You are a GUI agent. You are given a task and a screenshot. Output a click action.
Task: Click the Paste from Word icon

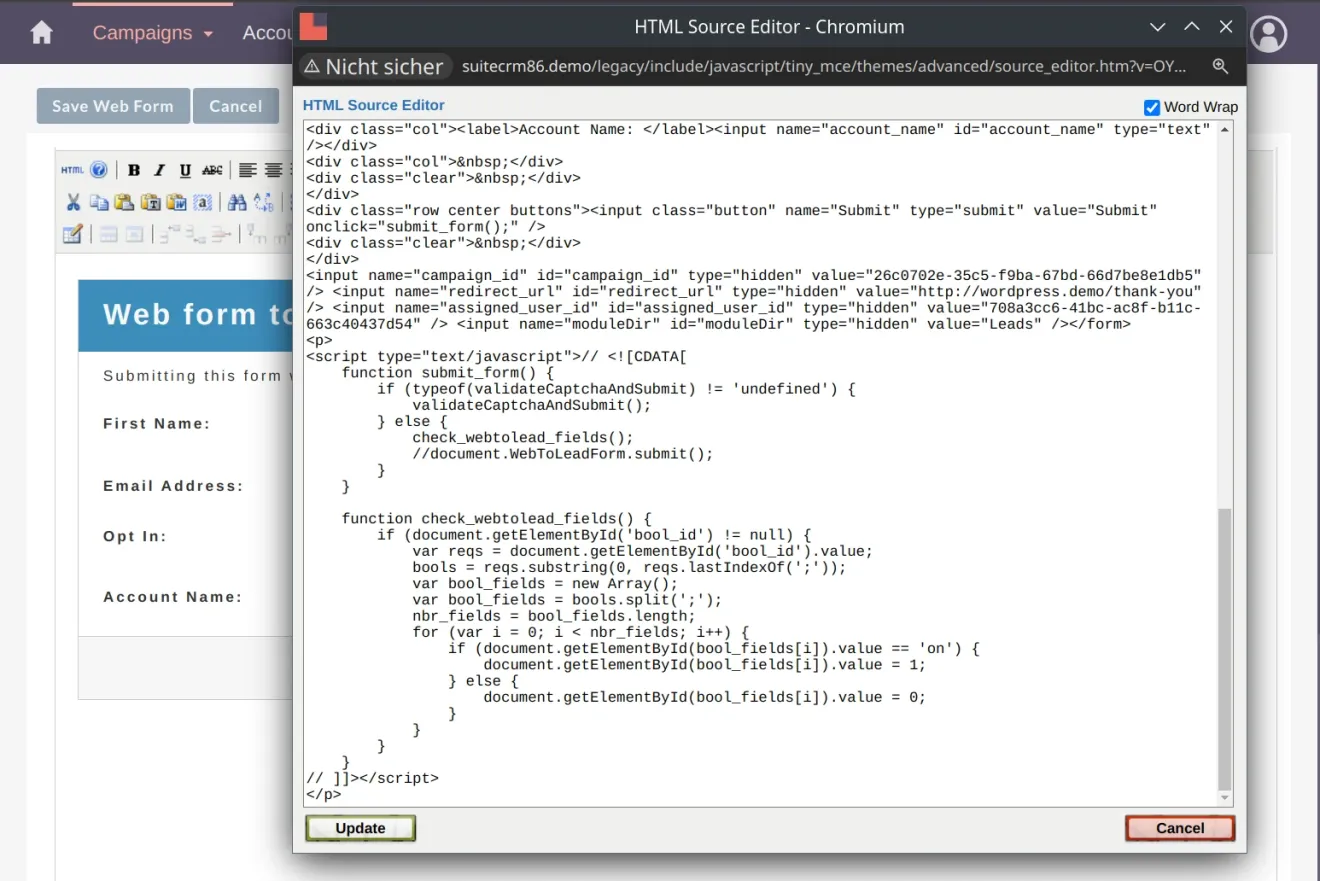[x=176, y=202]
